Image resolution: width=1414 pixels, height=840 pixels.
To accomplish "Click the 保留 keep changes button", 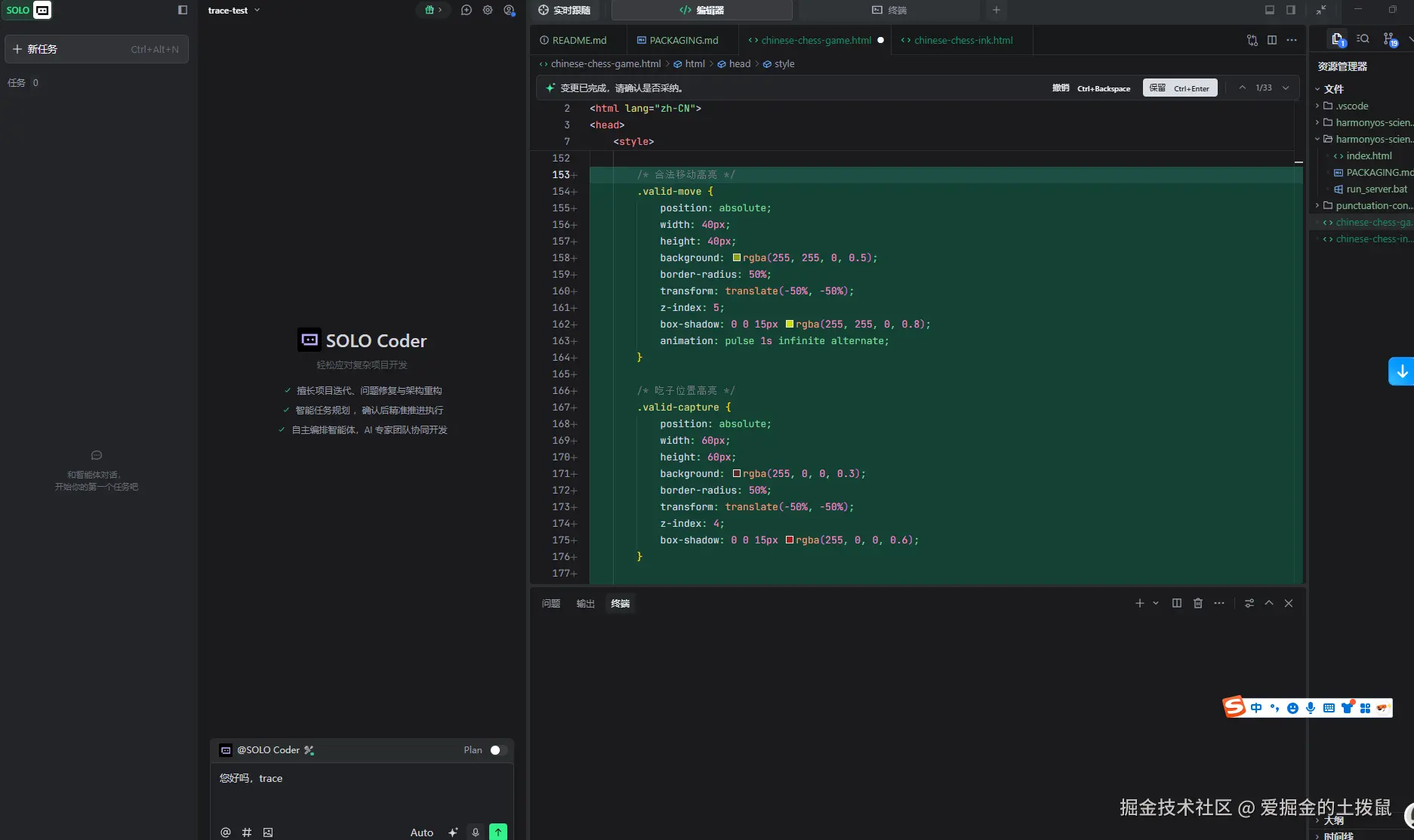I will coord(1179,88).
